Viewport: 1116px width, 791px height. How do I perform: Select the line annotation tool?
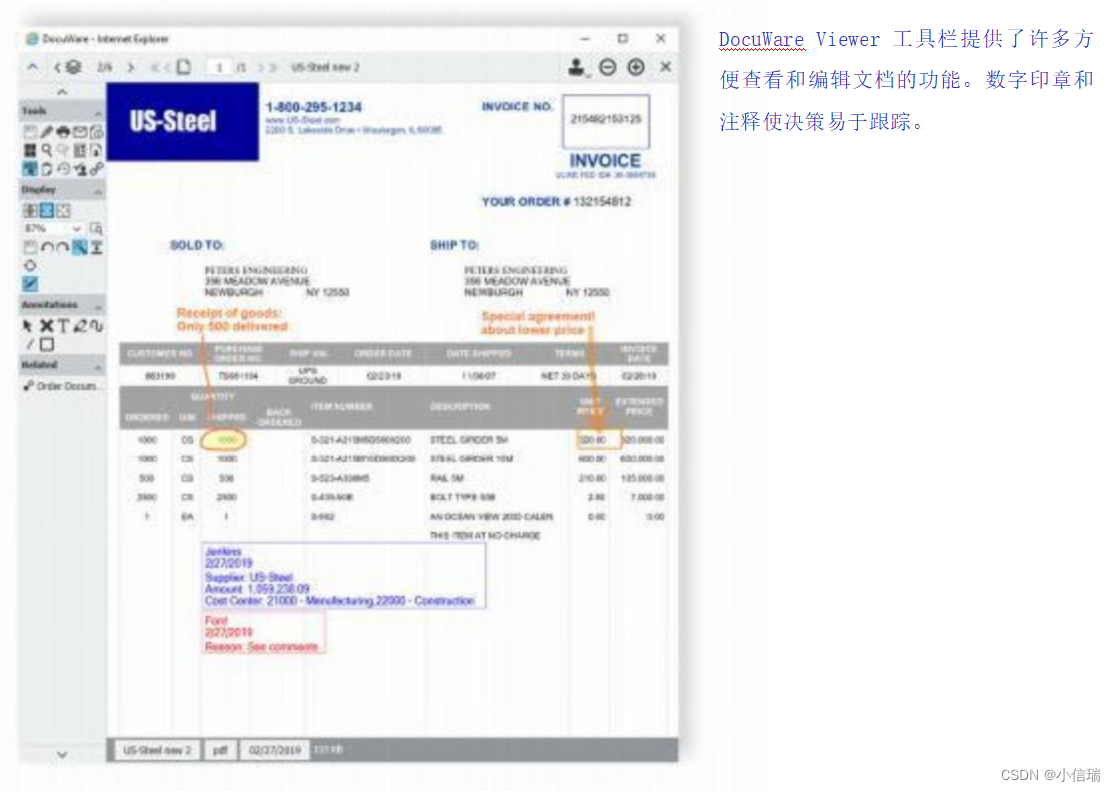pyautogui.click(x=30, y=345)
